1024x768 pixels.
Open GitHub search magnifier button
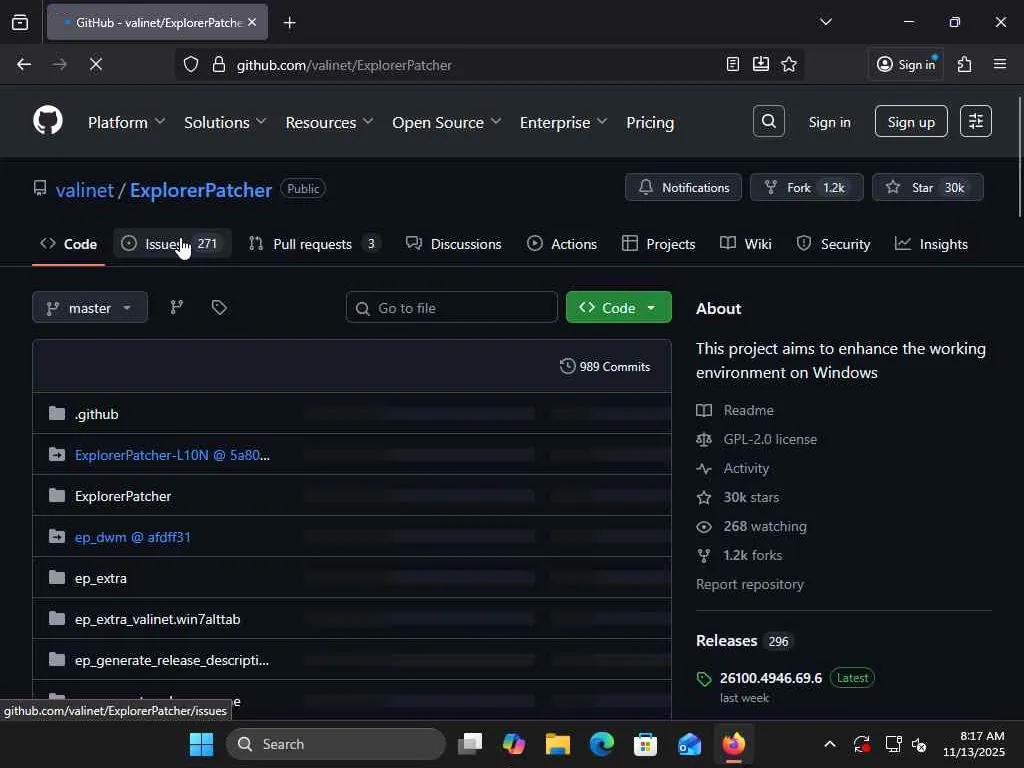[769, 121]
